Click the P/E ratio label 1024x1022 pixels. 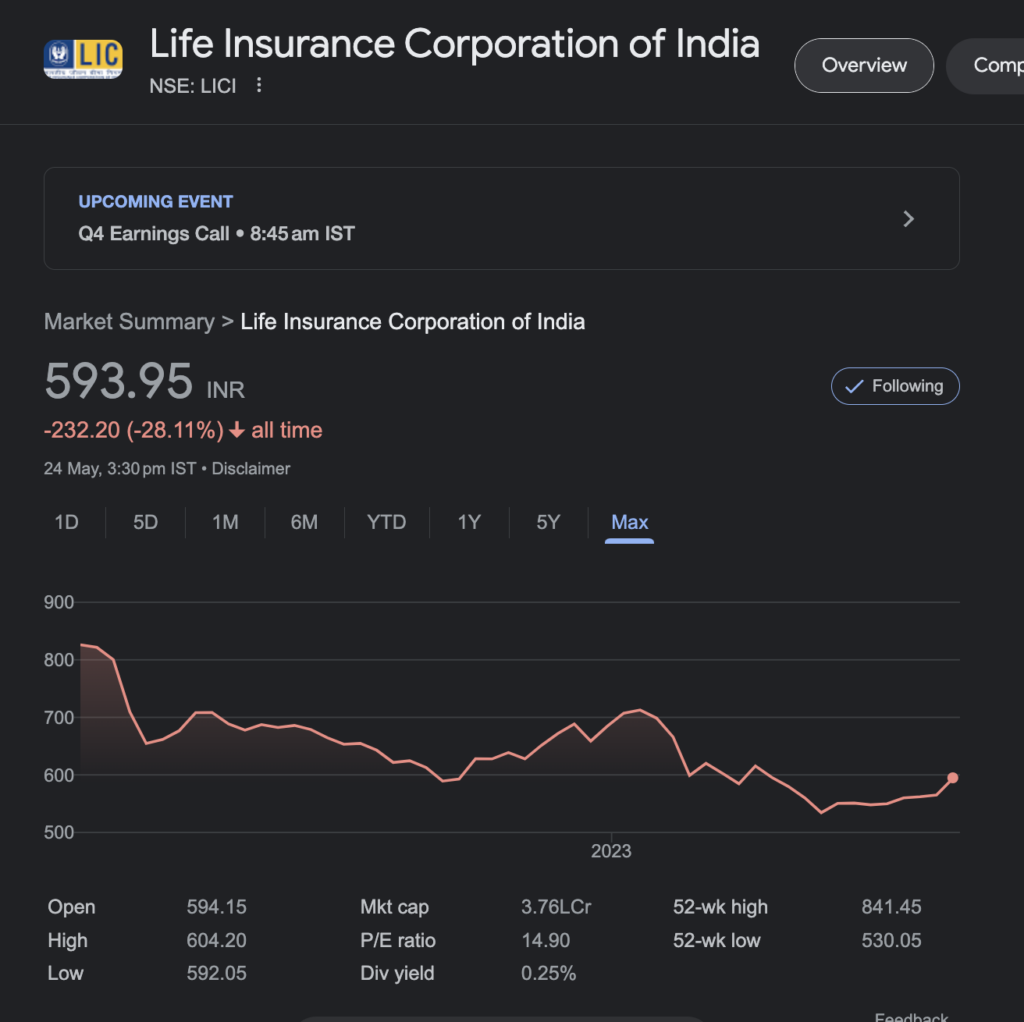coord(398,940)
